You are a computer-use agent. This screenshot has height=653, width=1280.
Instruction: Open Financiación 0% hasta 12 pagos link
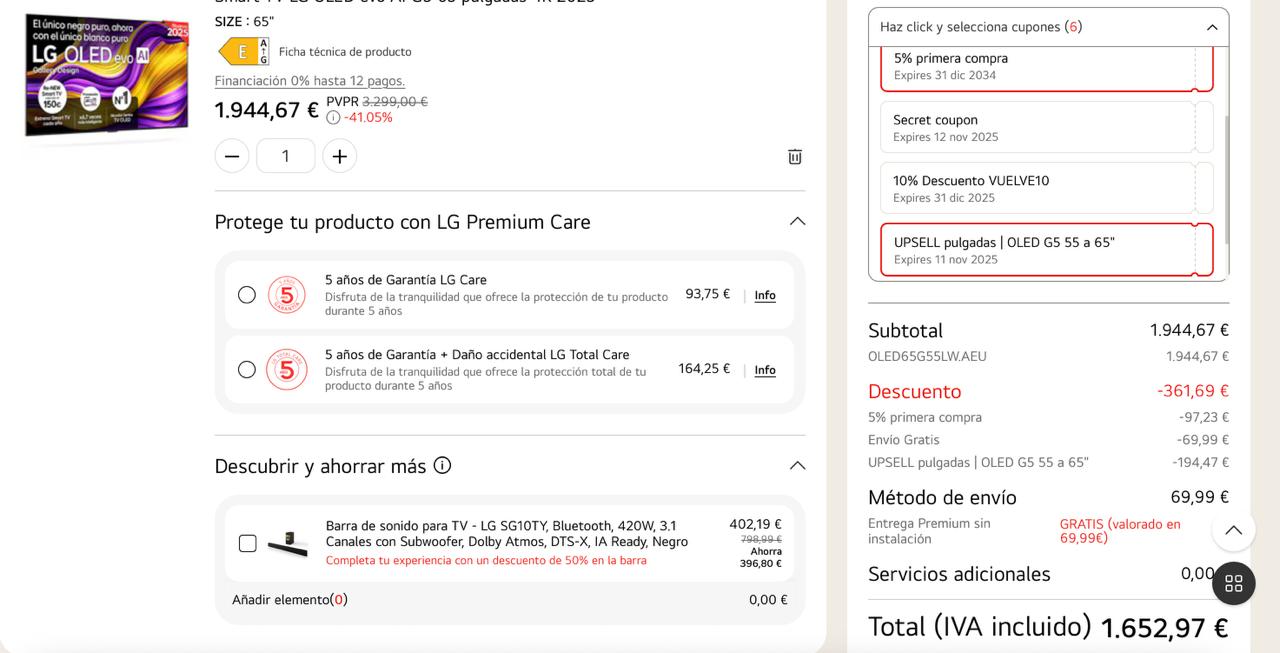[x=310, y=81]
